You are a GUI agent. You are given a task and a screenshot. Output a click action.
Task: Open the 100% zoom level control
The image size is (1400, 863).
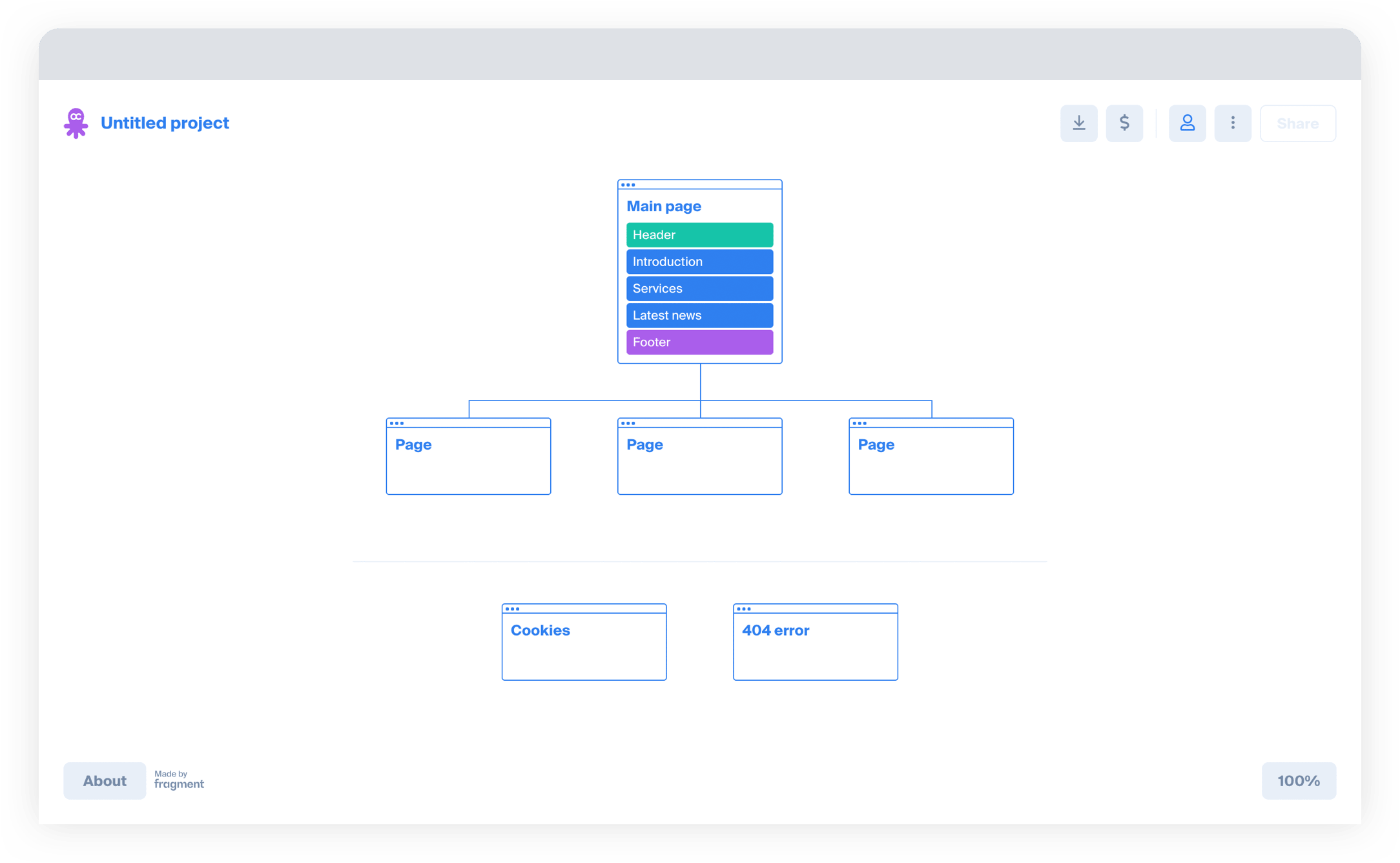(x=1299, y=781)
